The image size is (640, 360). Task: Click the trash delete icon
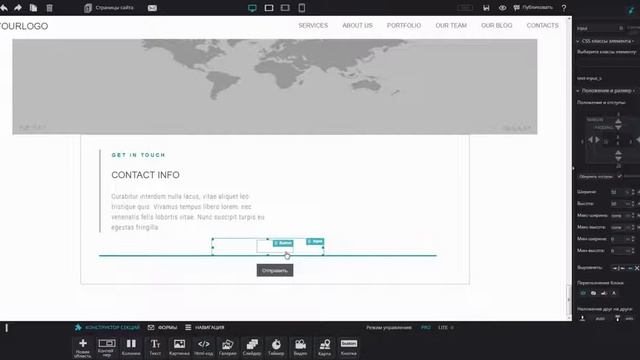click(x=49, y=8)
